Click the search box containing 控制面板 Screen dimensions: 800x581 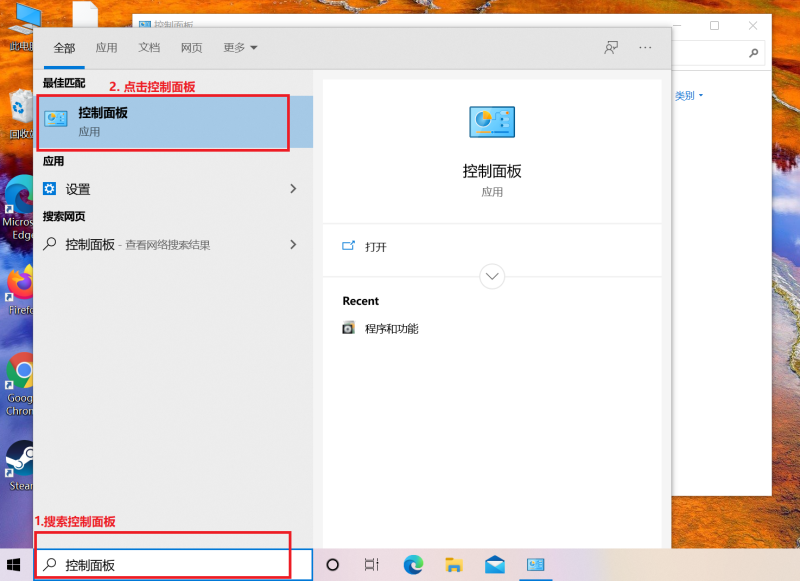pos(175,565)
